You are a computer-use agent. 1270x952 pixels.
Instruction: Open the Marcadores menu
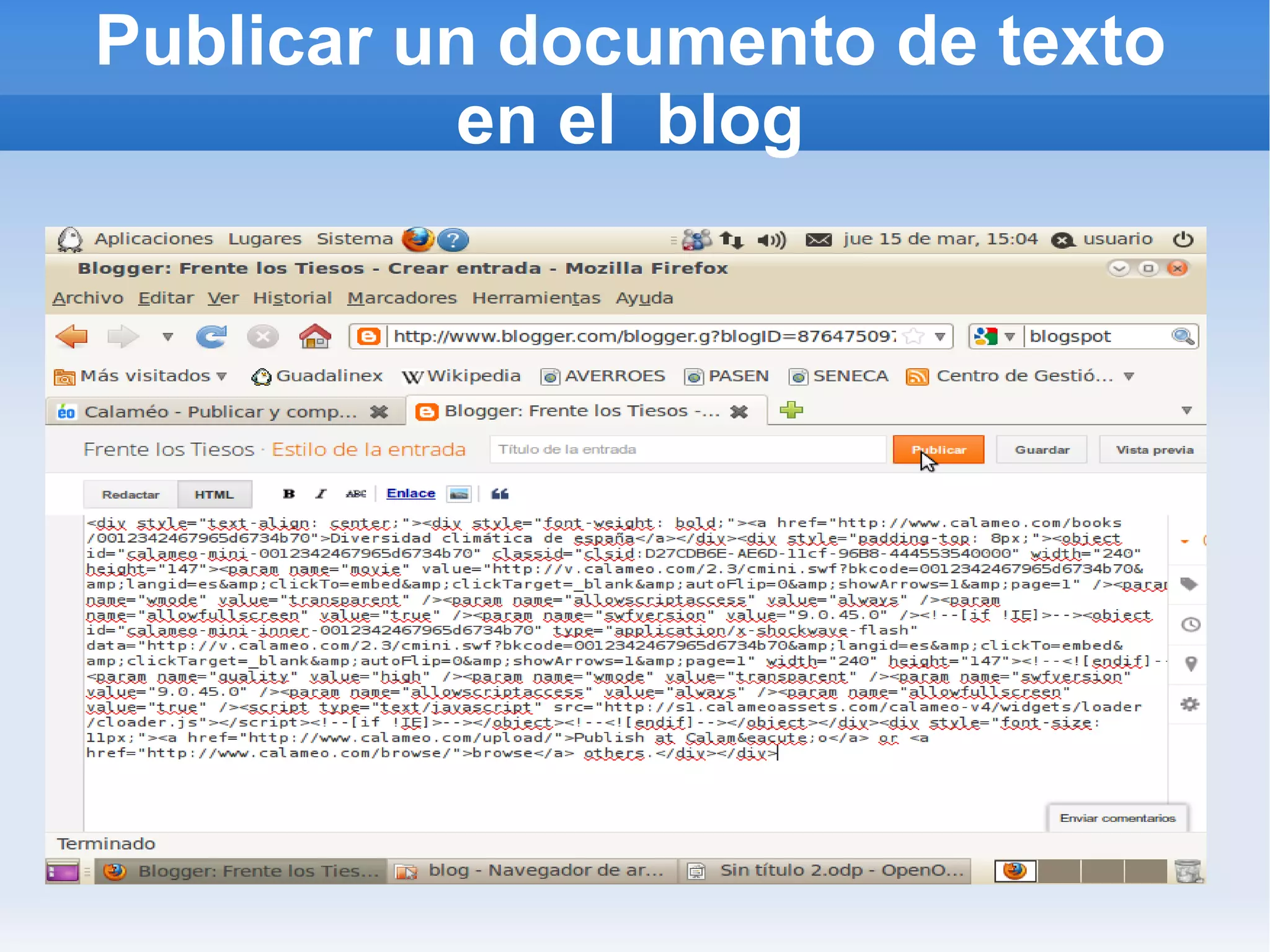pyautogui.click(x=402, y=298)
